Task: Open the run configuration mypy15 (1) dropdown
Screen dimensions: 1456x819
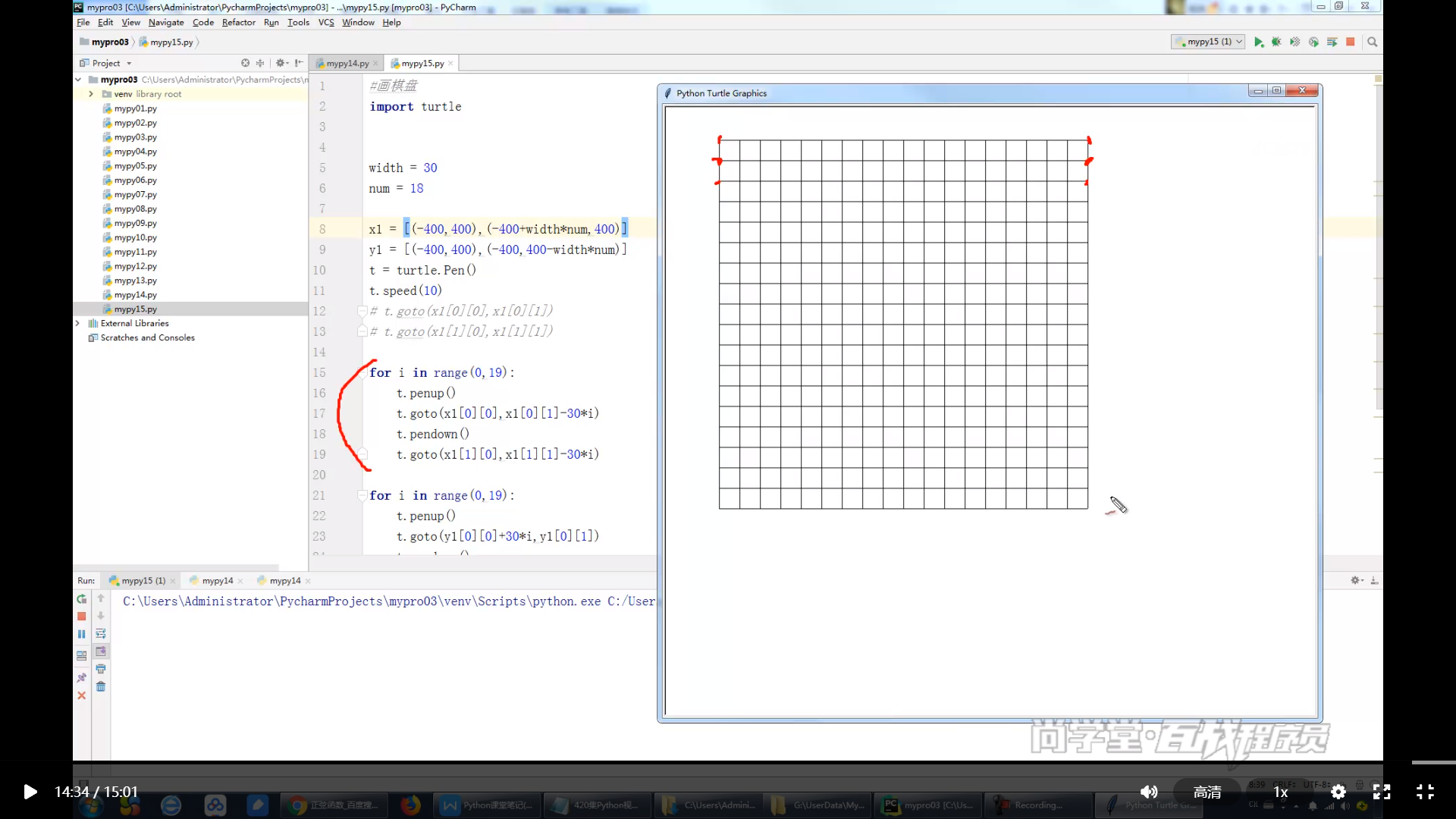Action: pos(1207,42)
